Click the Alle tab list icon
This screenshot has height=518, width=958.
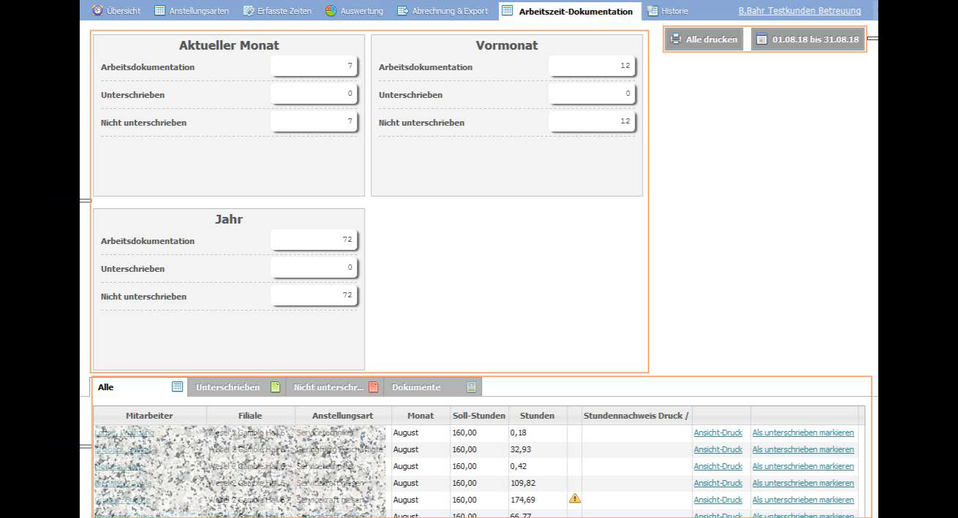177,386
